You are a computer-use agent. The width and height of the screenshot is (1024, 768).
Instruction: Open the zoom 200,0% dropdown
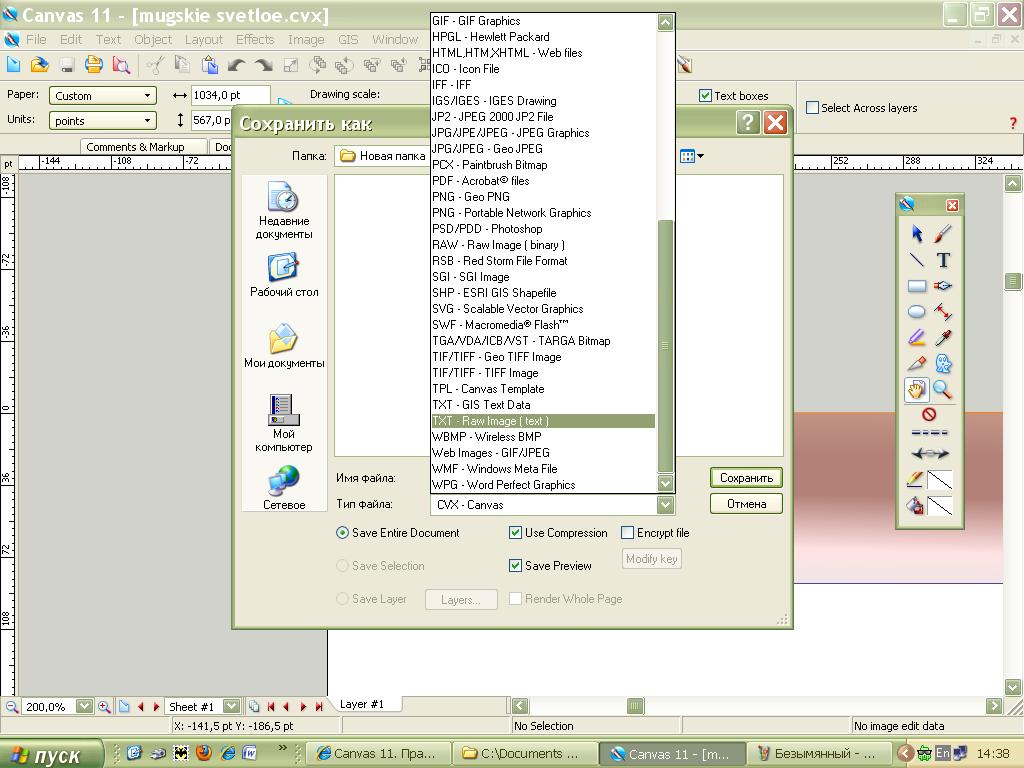[x=84, y=706]
